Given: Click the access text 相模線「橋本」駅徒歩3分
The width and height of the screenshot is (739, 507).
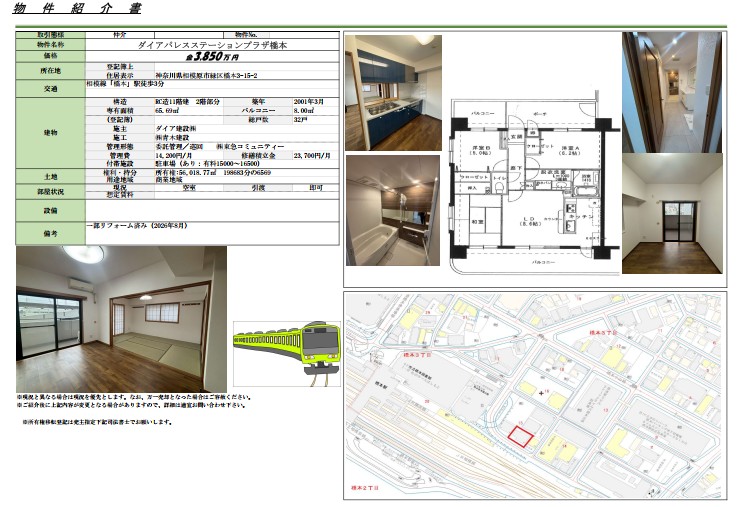Looking at the screenshot, I should 125,83.
